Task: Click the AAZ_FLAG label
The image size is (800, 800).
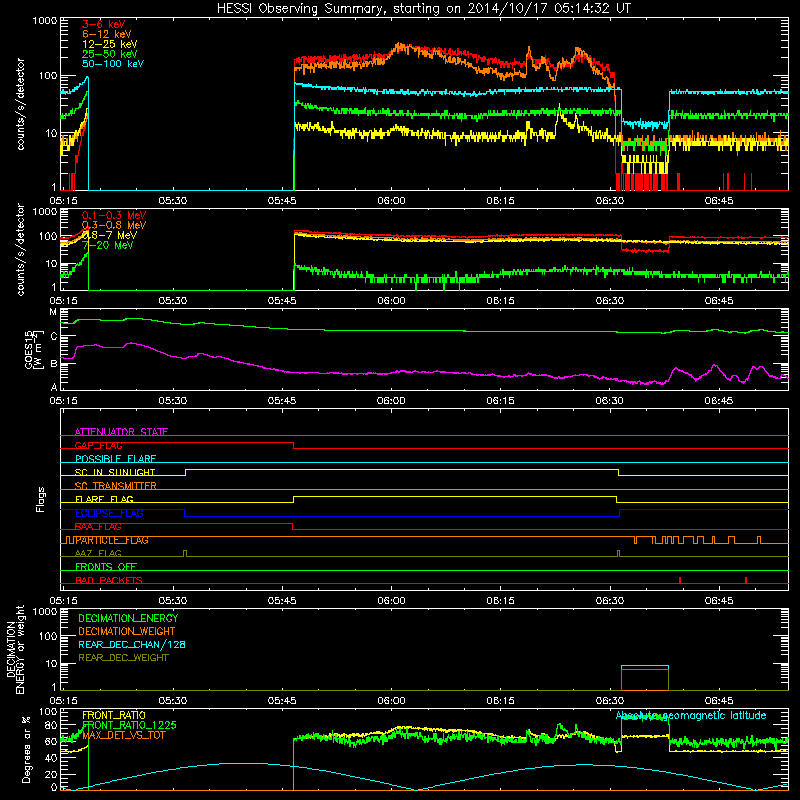Action: pos(98,553)
